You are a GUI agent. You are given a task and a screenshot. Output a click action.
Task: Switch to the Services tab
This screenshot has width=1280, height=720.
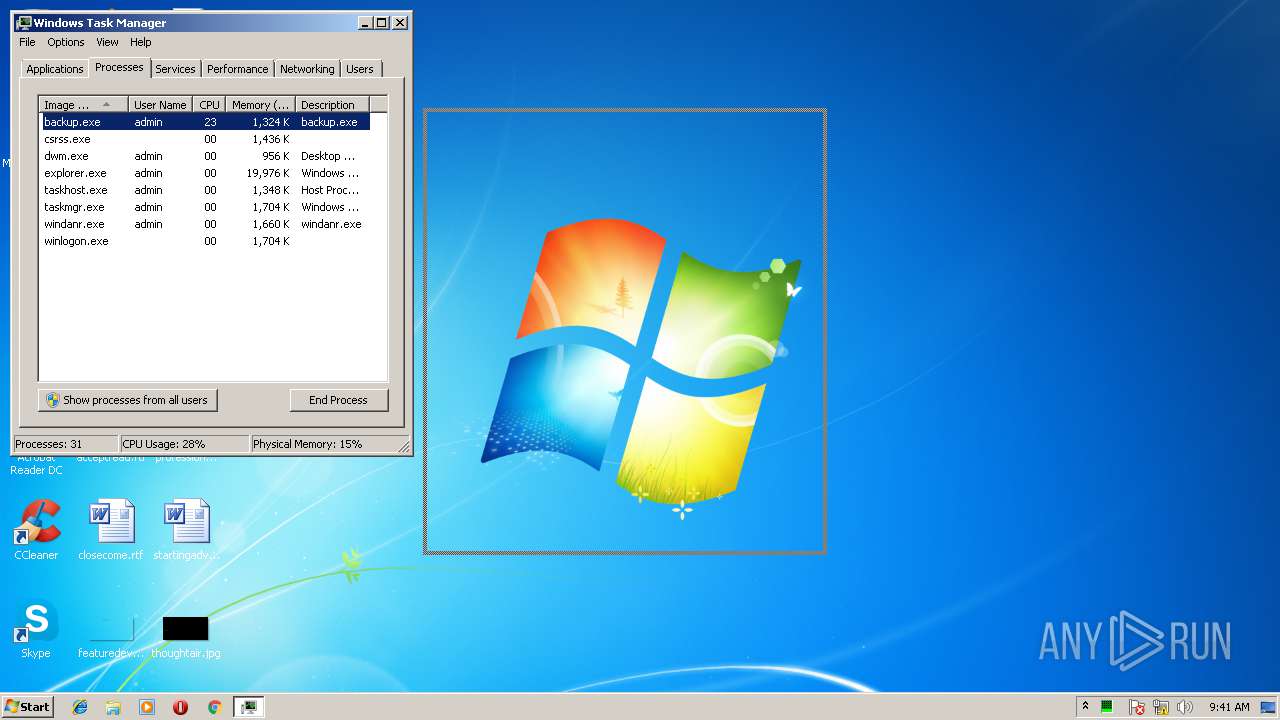(175, 69)
